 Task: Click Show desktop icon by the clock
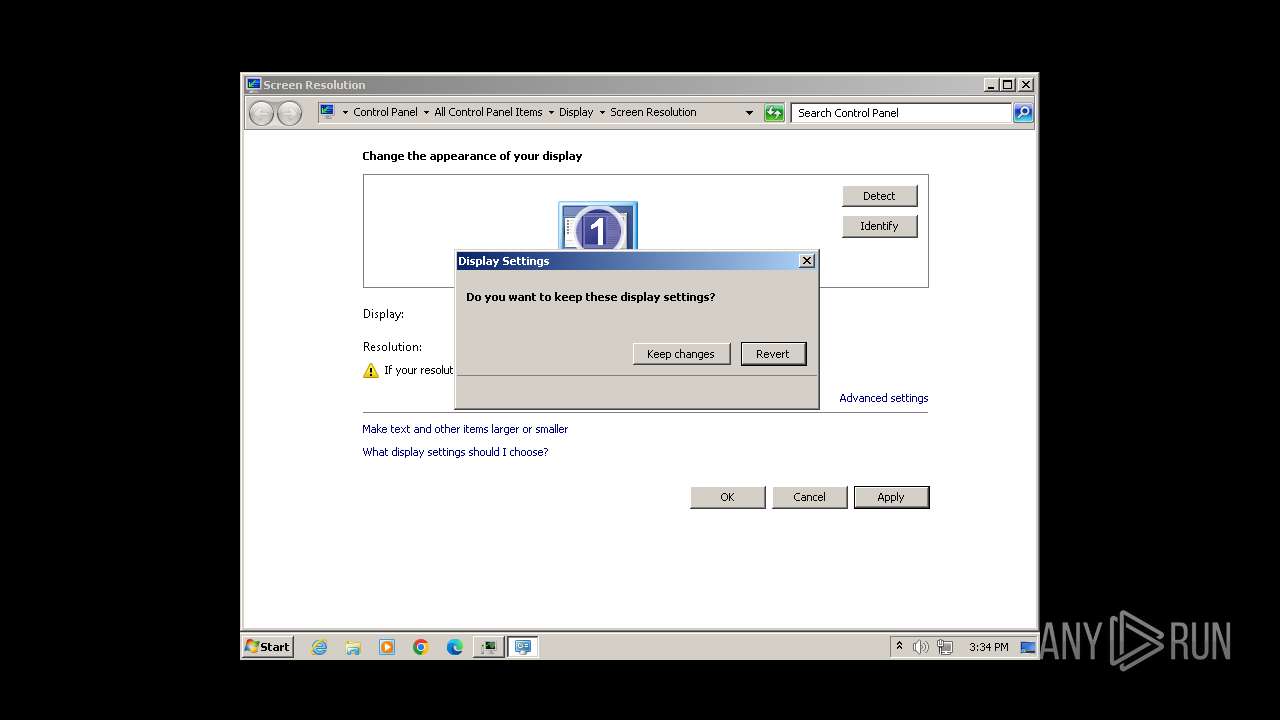(x=1027, y=647)
